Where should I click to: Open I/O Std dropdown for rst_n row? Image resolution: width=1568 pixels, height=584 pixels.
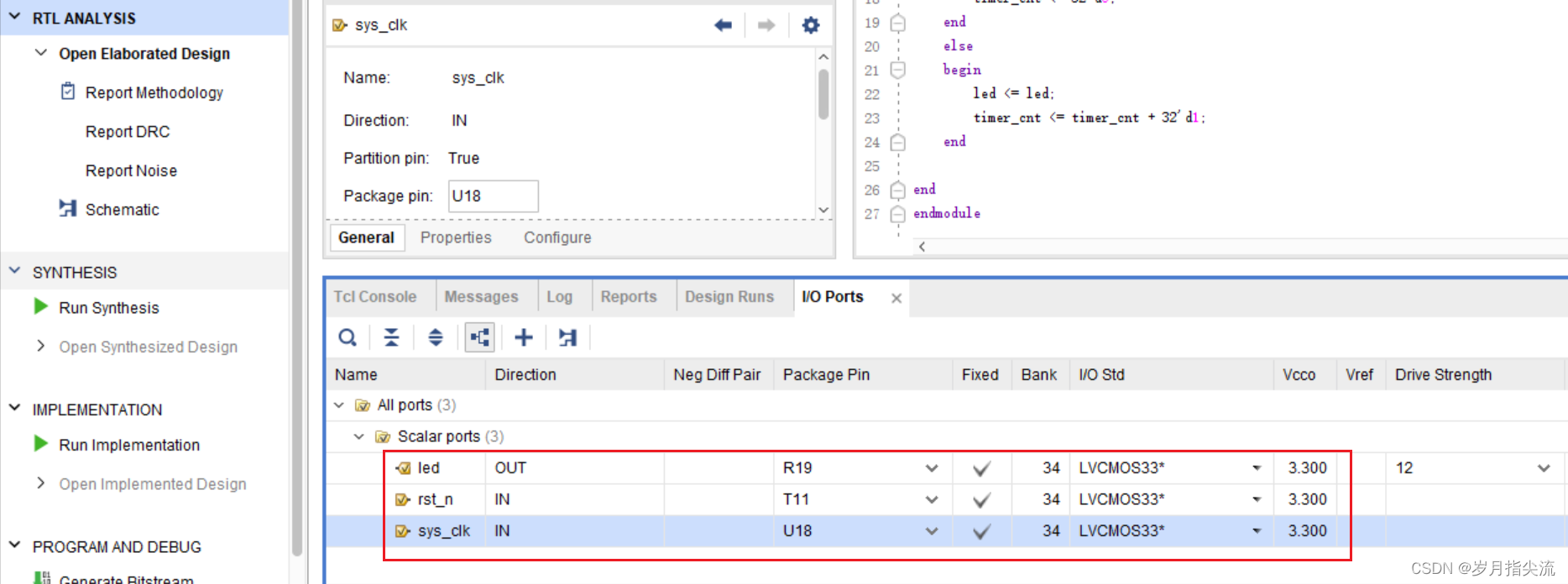[1257, 499]
